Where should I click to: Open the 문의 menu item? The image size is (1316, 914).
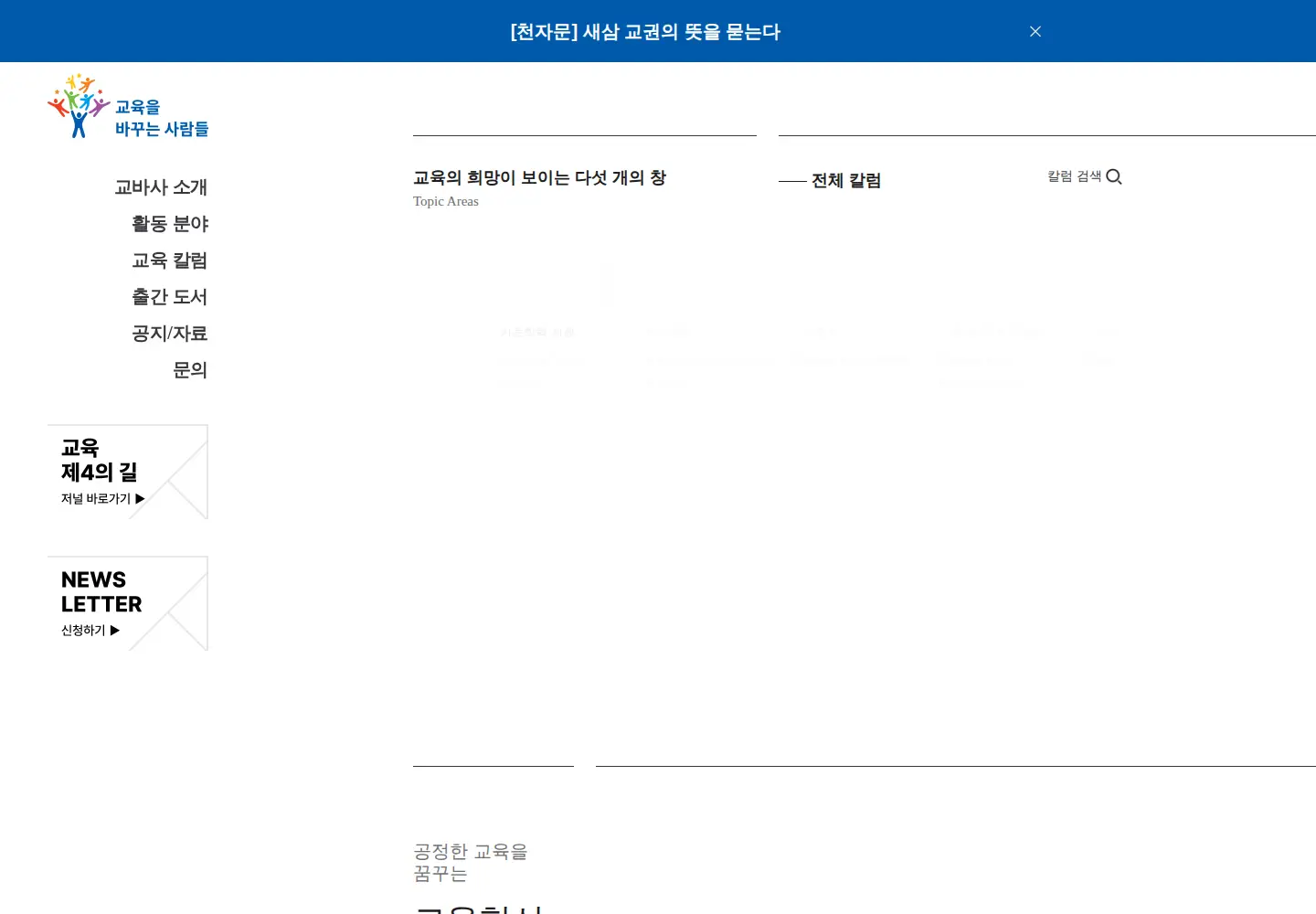(190, 370)
